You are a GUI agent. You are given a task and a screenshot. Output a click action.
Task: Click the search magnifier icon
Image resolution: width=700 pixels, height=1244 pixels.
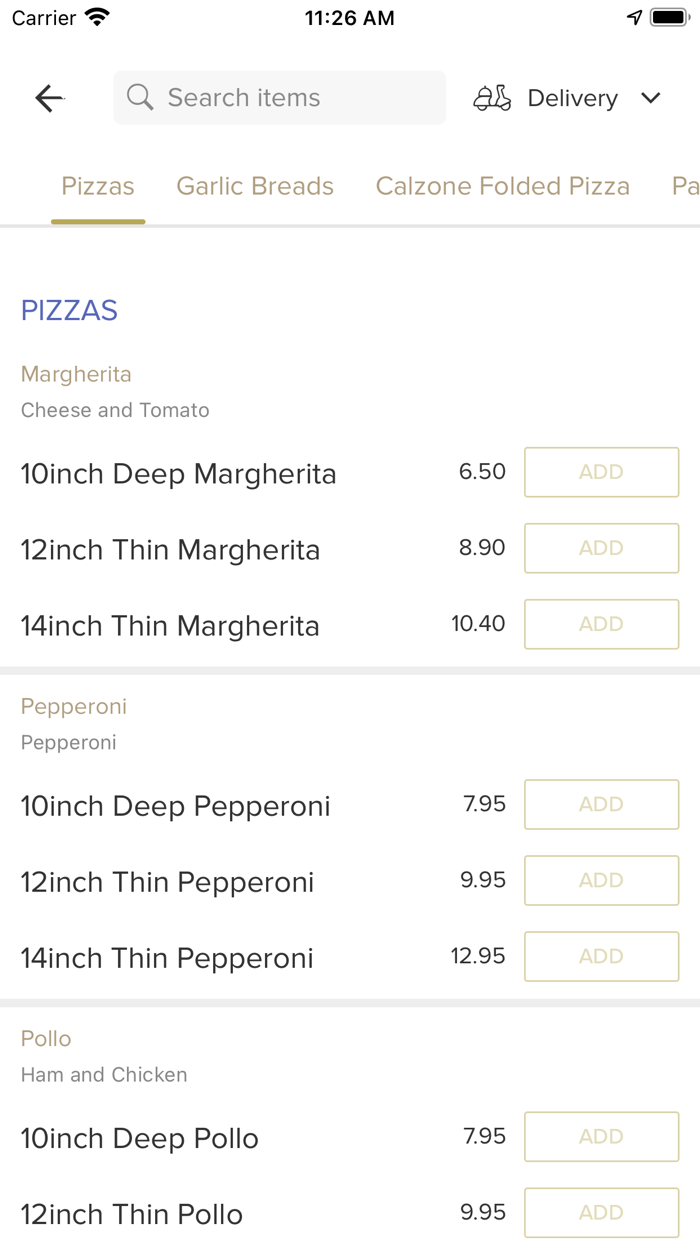pyautogui.click(x=141, y=98)
